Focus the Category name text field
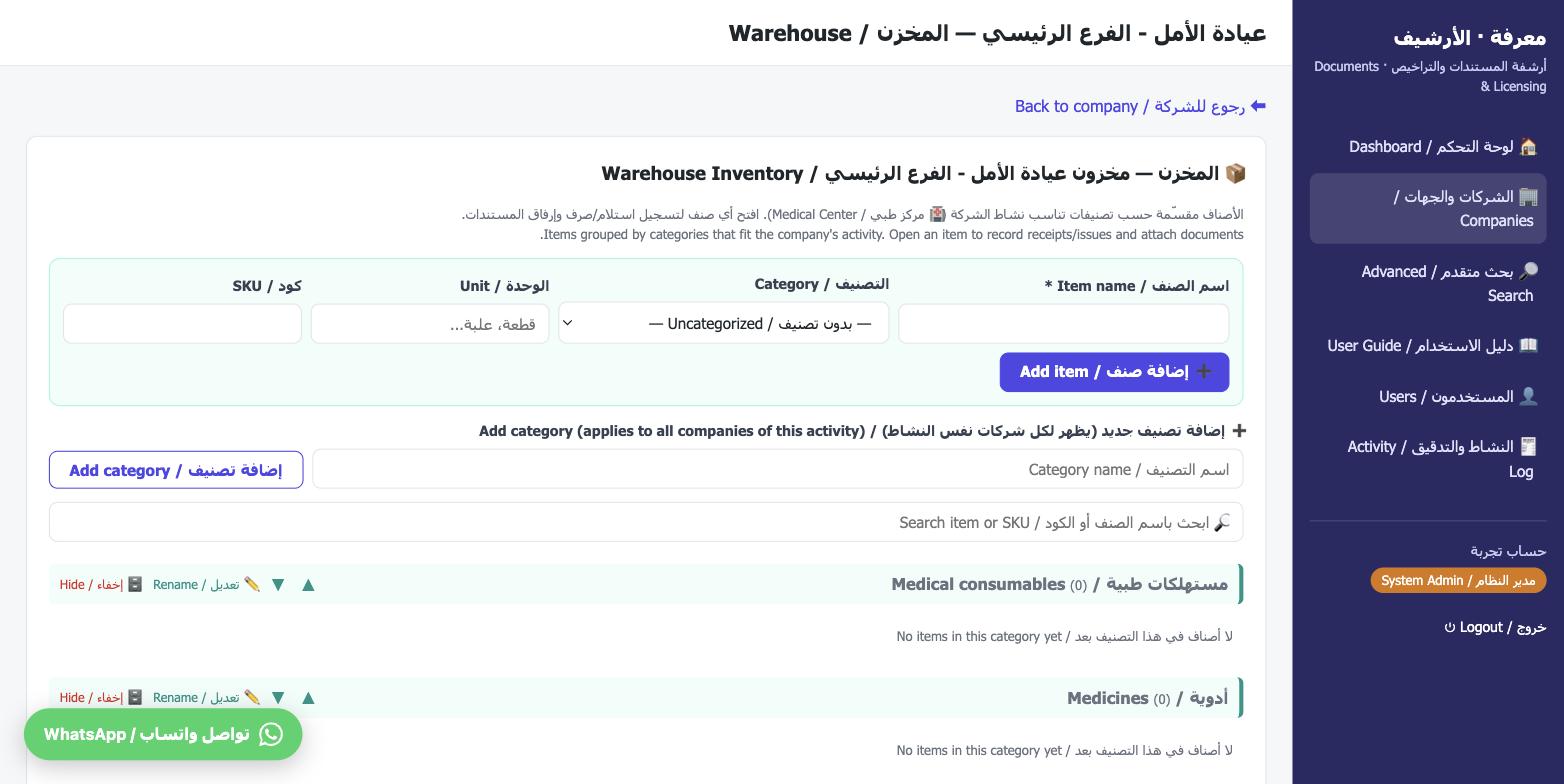The image size is (1564, 784). click(x=777, y=470)
